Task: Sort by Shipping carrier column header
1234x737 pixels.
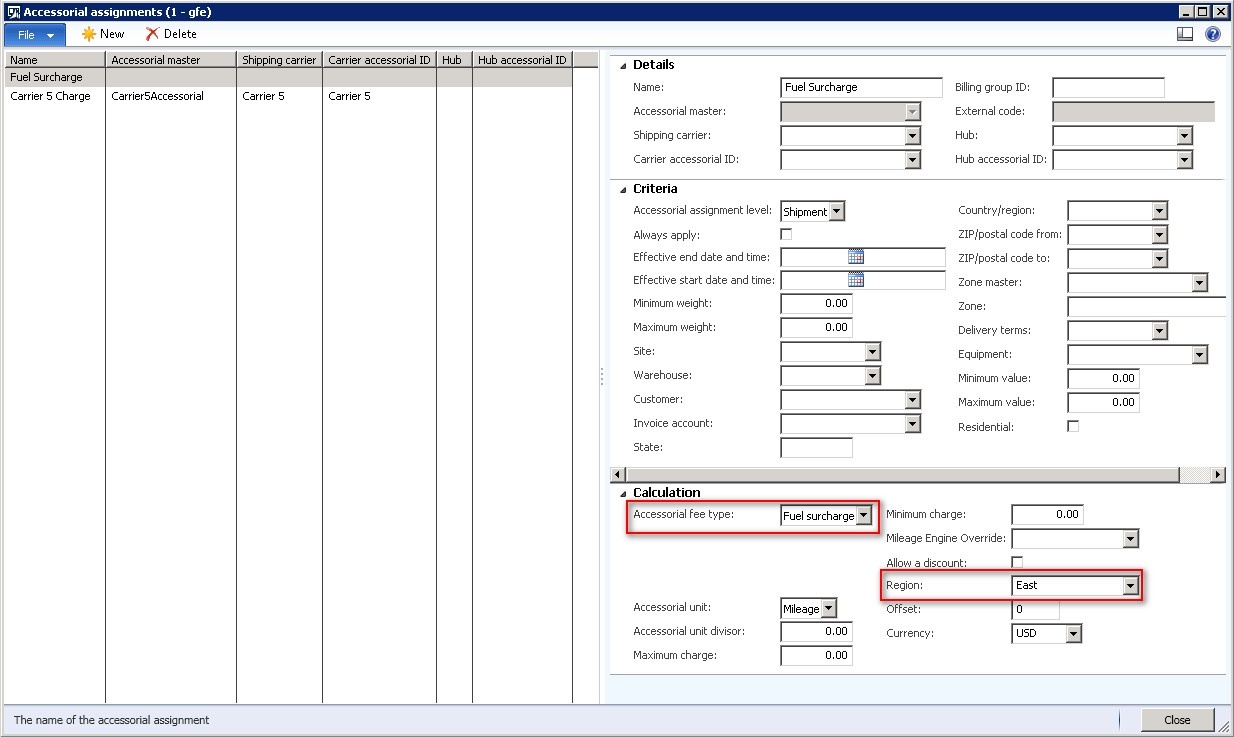Action: tap(279, 60)
